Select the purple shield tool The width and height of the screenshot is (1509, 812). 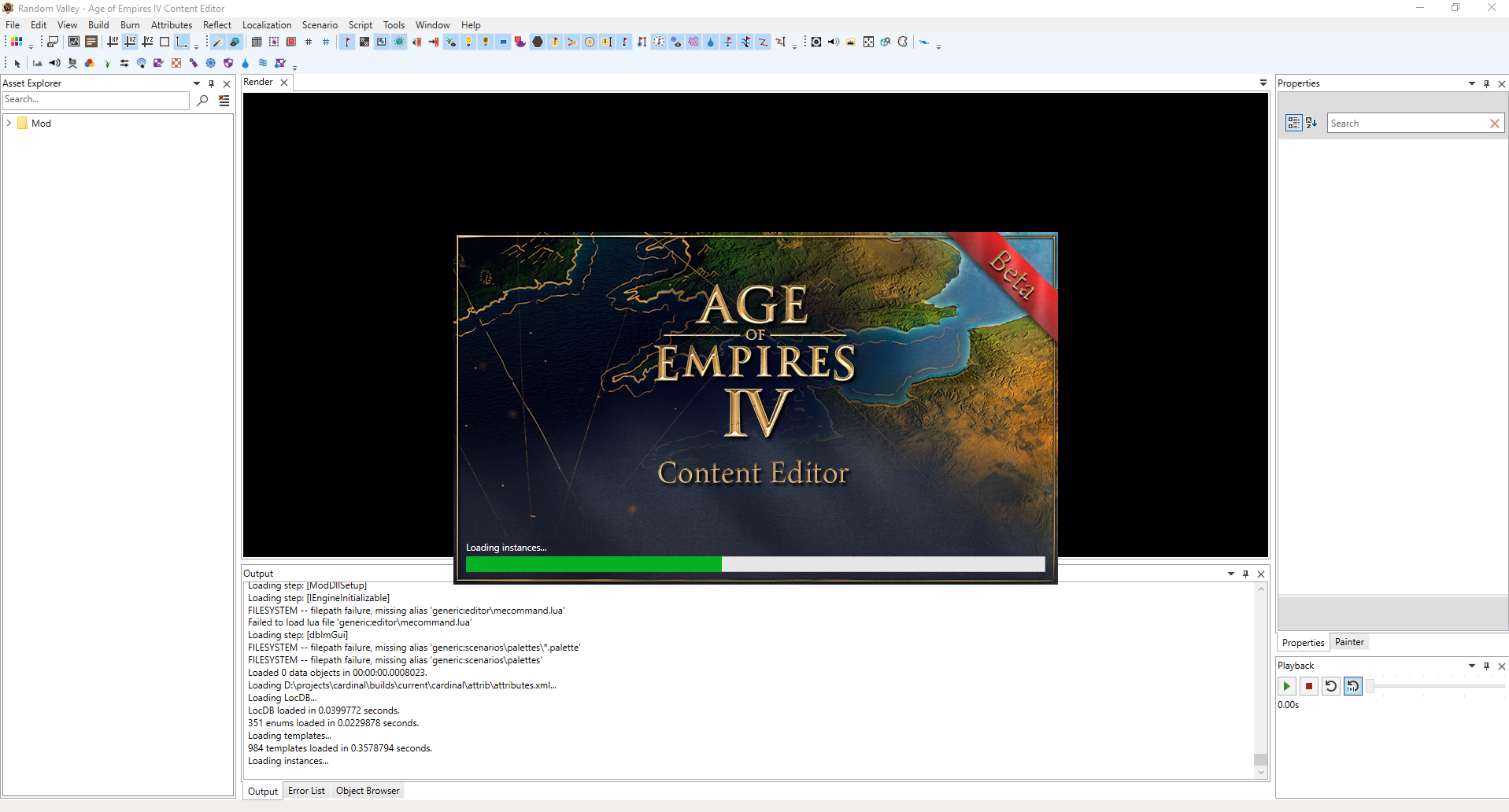pos(228,64)
